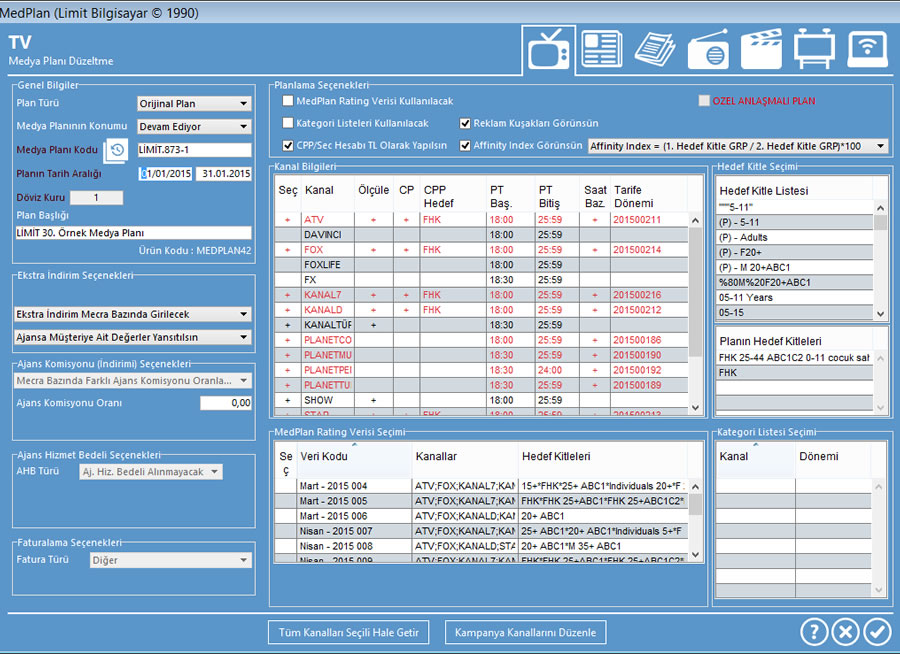Confirm with the checkmark icon
900x654 pixels.
[x=877, y=632]
